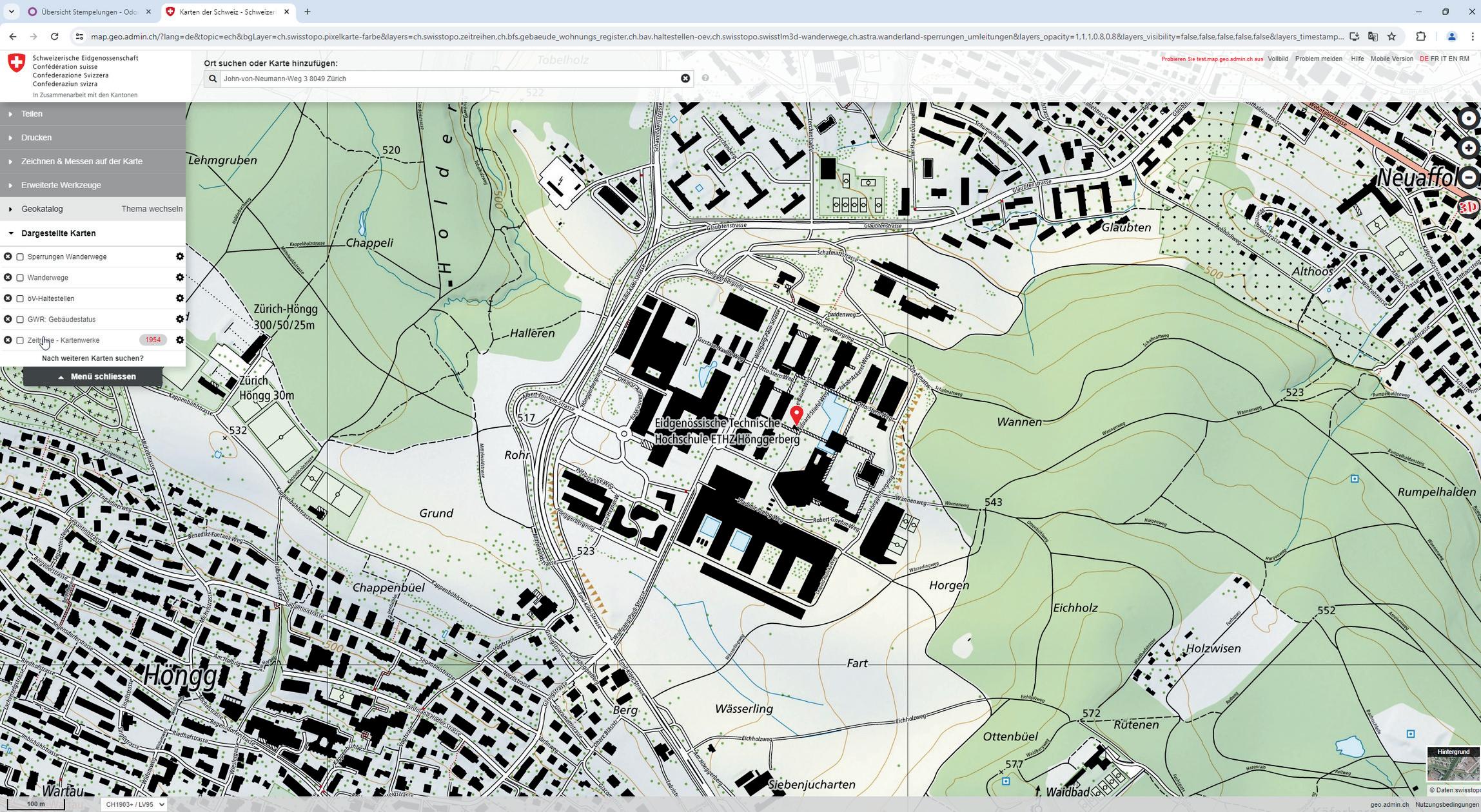Open settings gear for Wanderwege layer
The width and height of the screenshot is (1481, 812).
coord(180,278)
